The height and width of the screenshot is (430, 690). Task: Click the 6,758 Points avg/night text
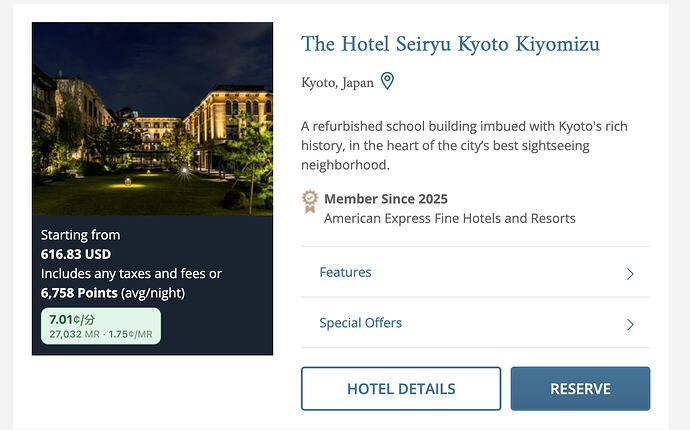point(113,293)
